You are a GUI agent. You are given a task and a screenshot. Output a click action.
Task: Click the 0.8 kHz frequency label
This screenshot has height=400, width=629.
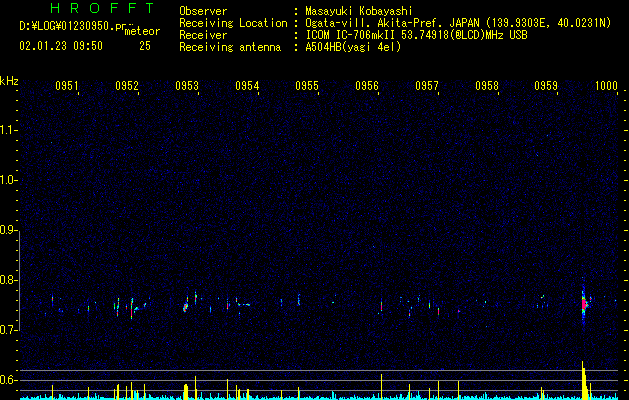pos(9,280)
